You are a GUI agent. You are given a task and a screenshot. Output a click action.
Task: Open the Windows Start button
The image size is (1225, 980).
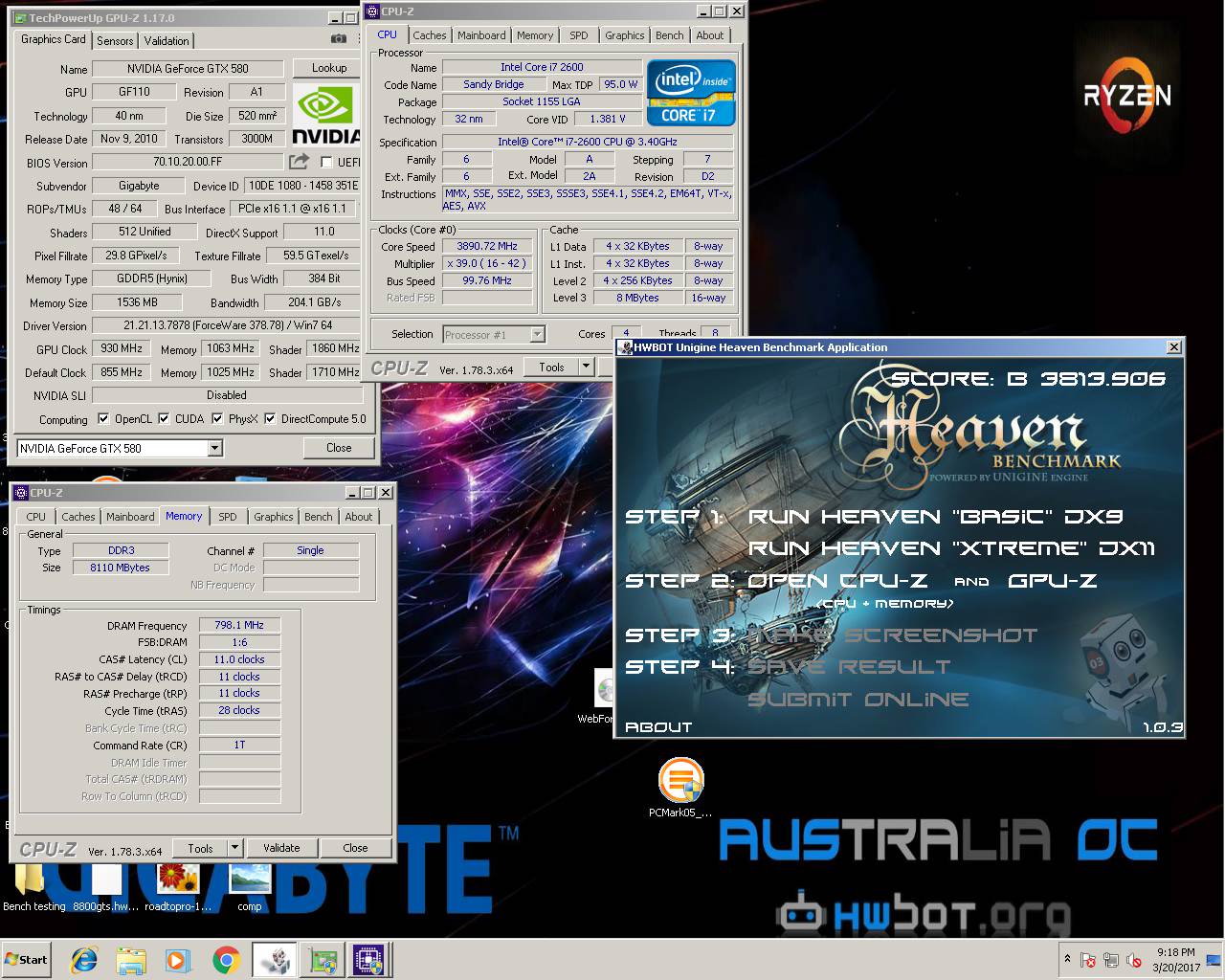pos(26,960)
